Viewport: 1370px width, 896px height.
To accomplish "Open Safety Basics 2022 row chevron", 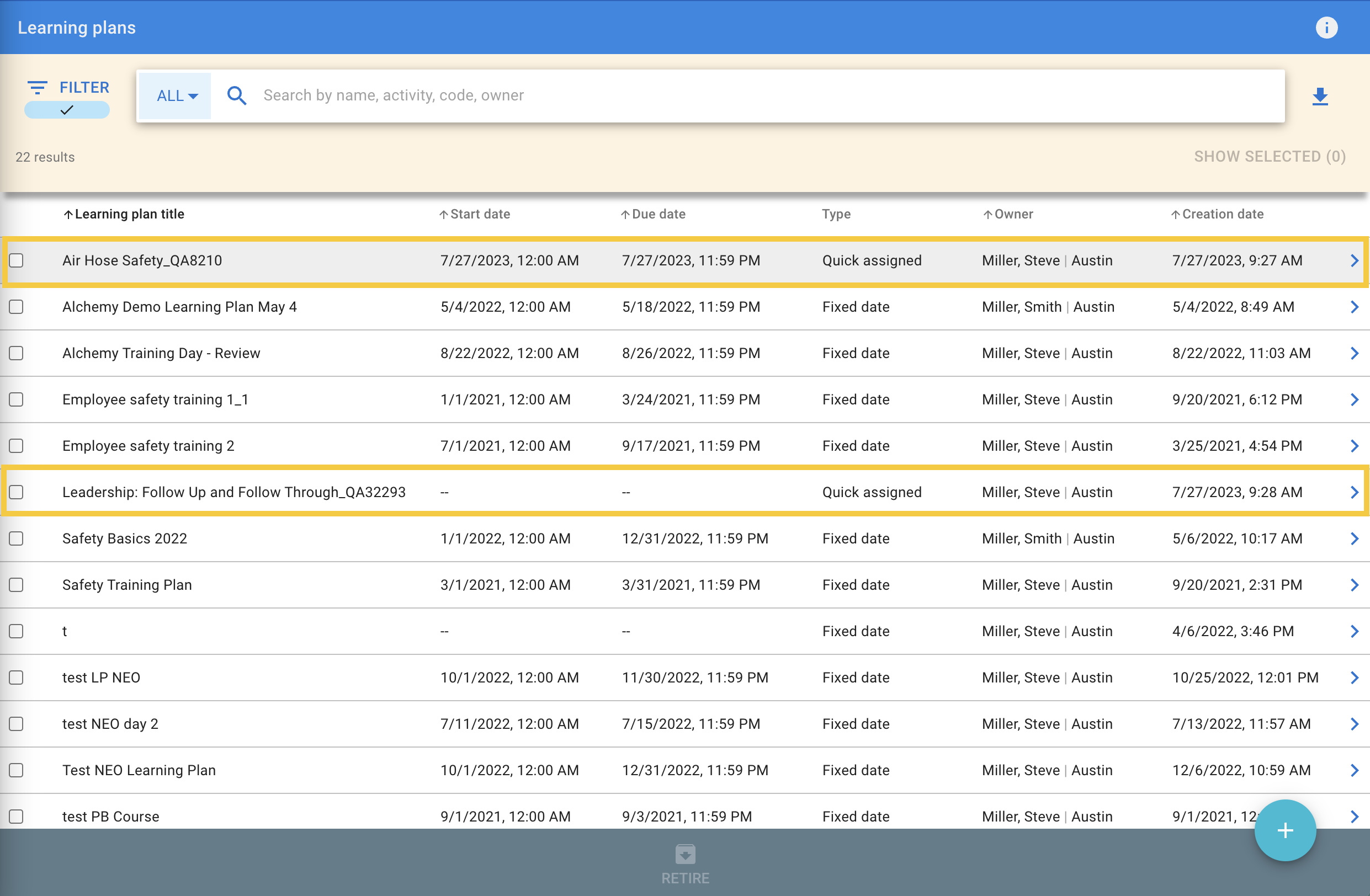I will click(x=1355, y=538).
